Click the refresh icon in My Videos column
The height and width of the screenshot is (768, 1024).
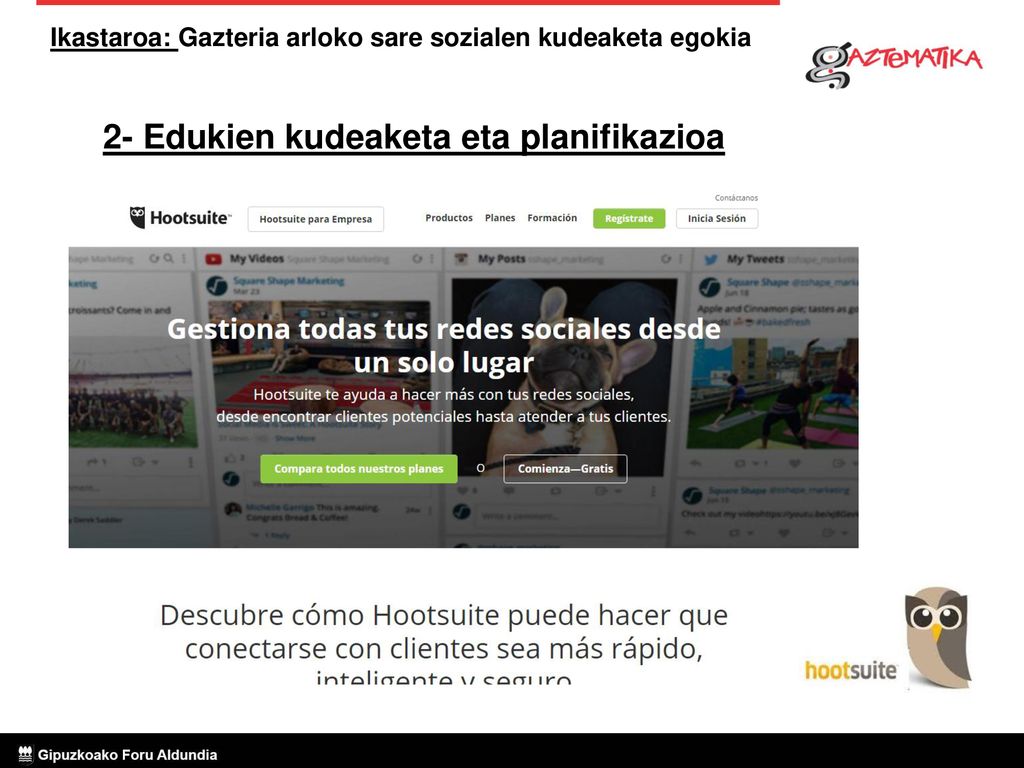tap(417, 259)
